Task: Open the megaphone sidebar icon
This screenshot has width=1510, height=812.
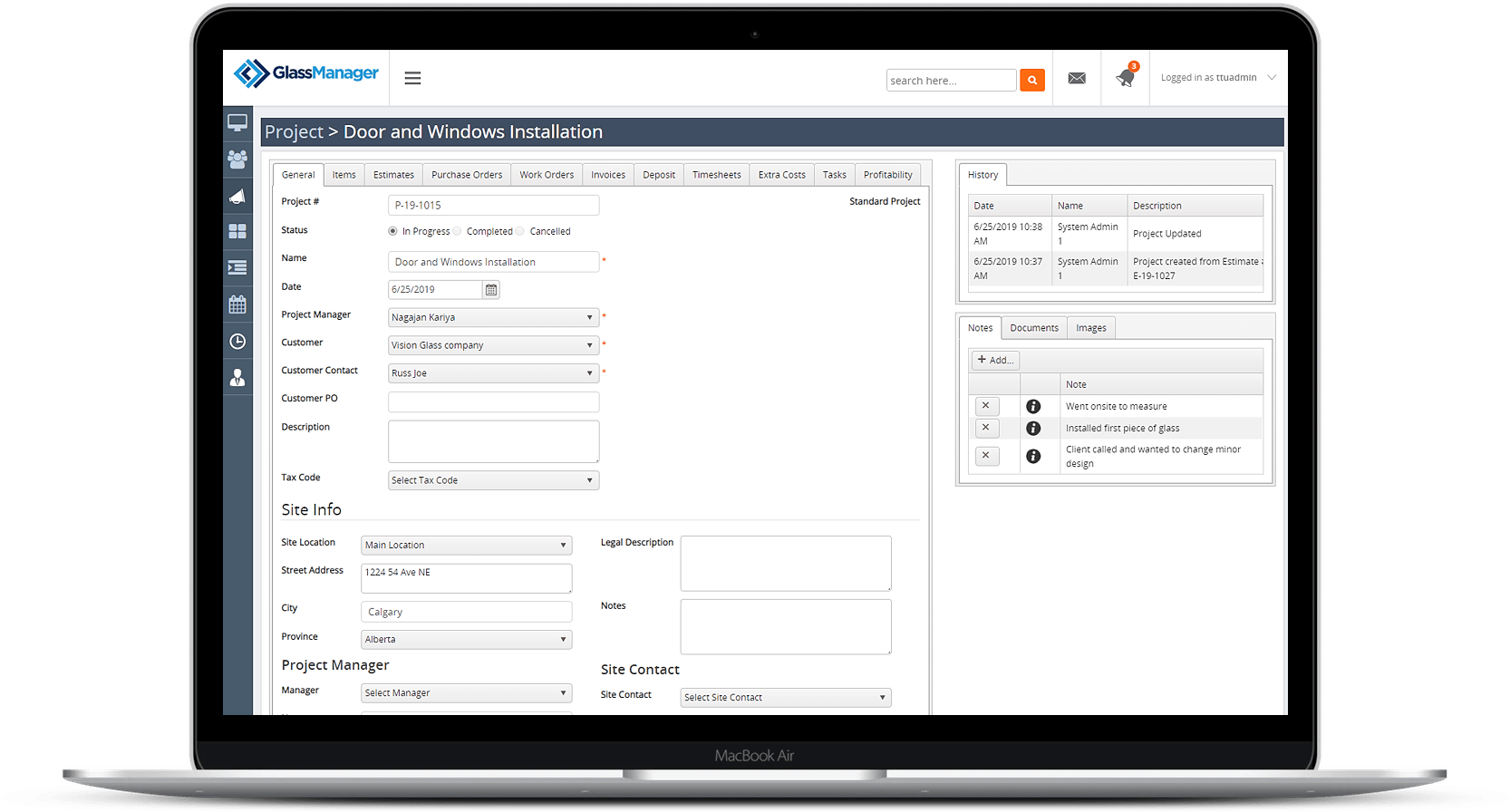Action: coord(237,196)
